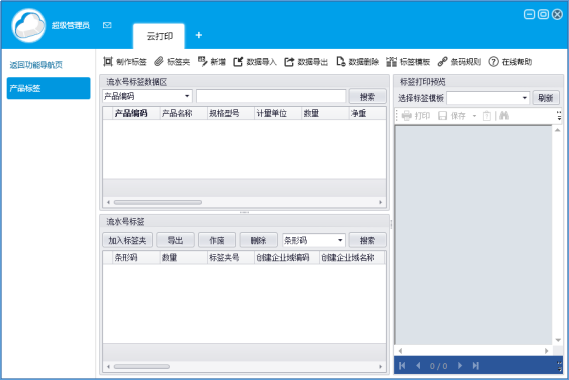
Task: Click preview vertical scrollbar down arrow
Action: tap(557, 340)
